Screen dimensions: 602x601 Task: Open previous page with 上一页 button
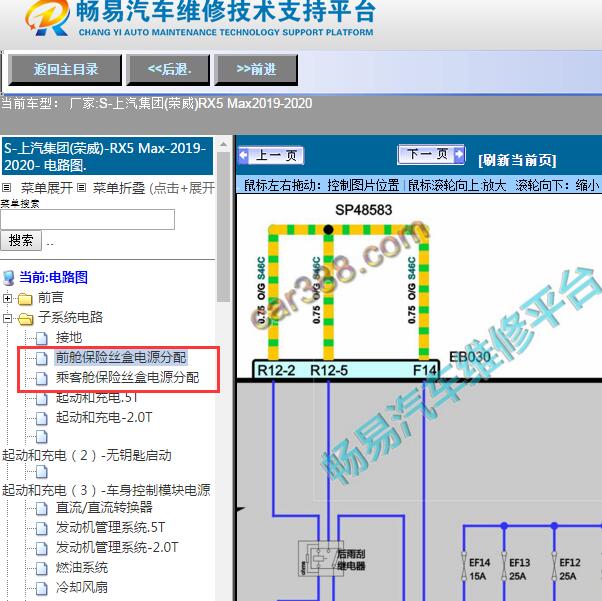click(x=271, y=156)
